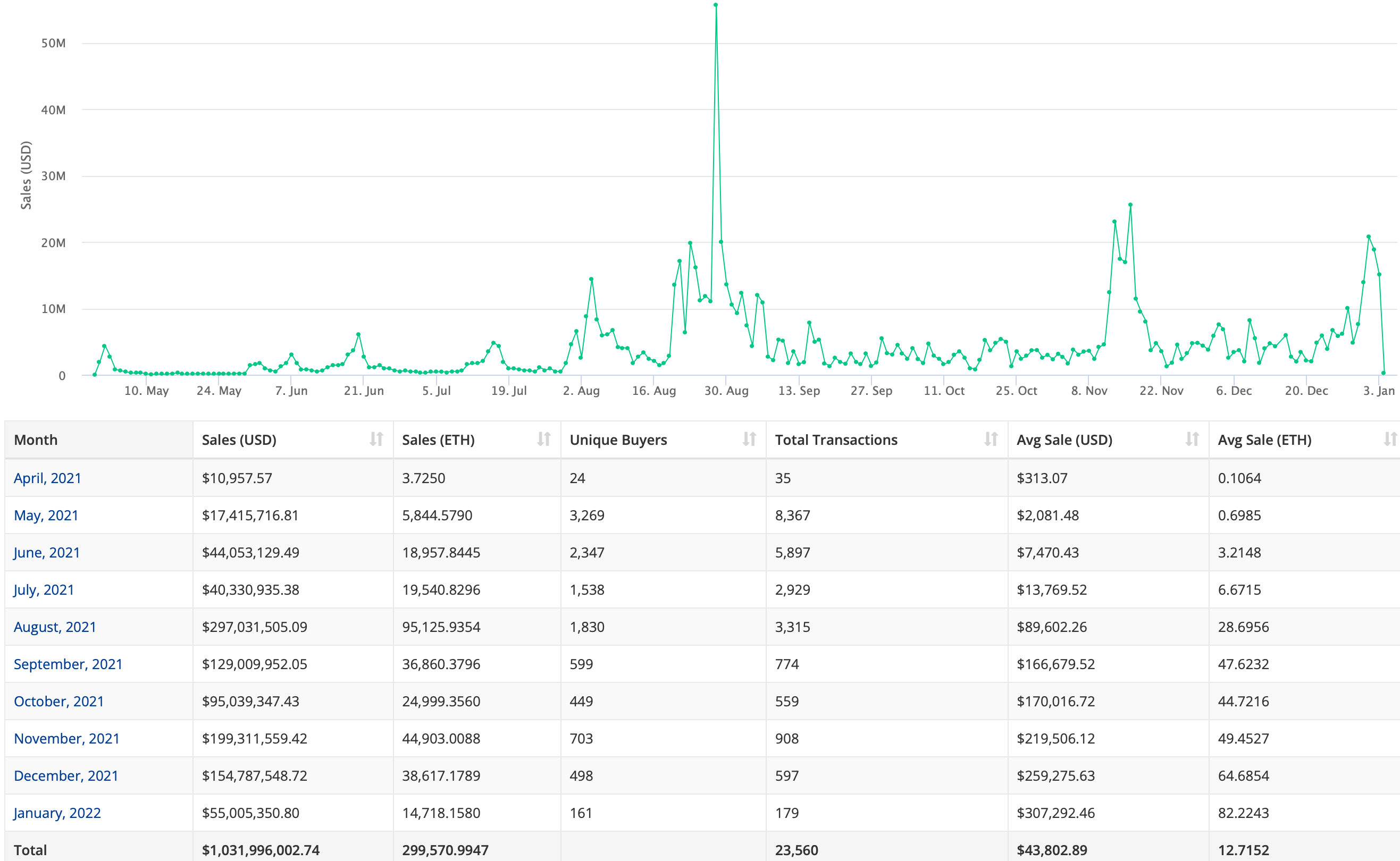Open November, 2021 month link
Viewport: 1400px width, 861px height.
66,739
